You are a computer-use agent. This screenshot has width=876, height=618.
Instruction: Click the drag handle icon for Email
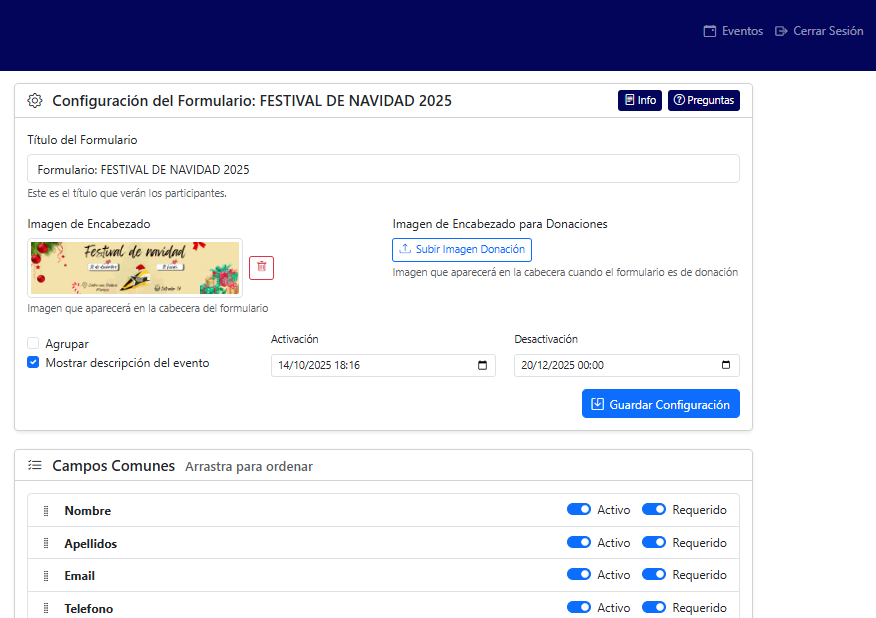pyautogui.click(x=45, y=576)
